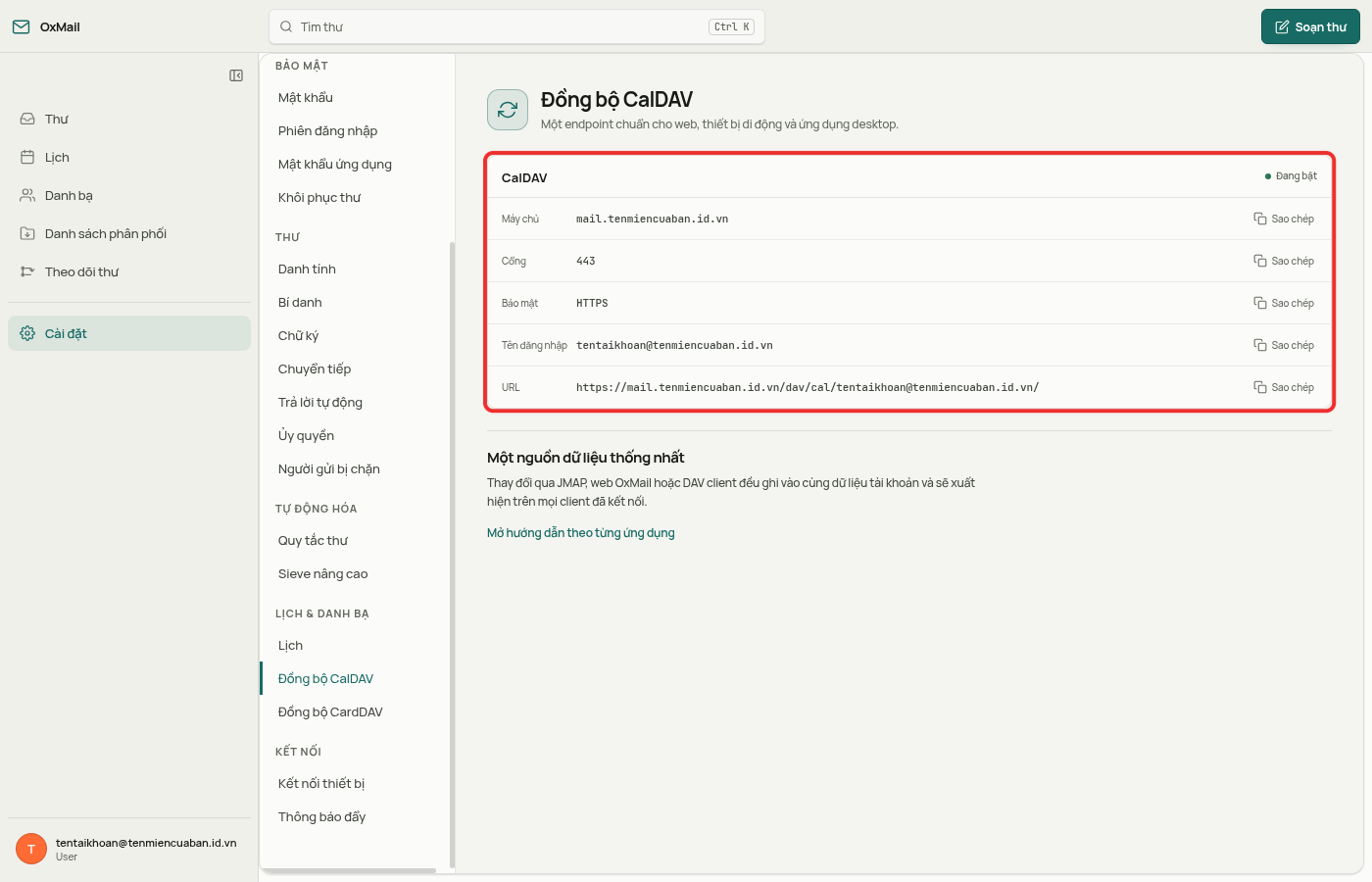The height and width of the screenshot is (882, 1372).
Task: Copy the CalDAV URL value
Action: pyautogui.click(x=1284, y=387)
